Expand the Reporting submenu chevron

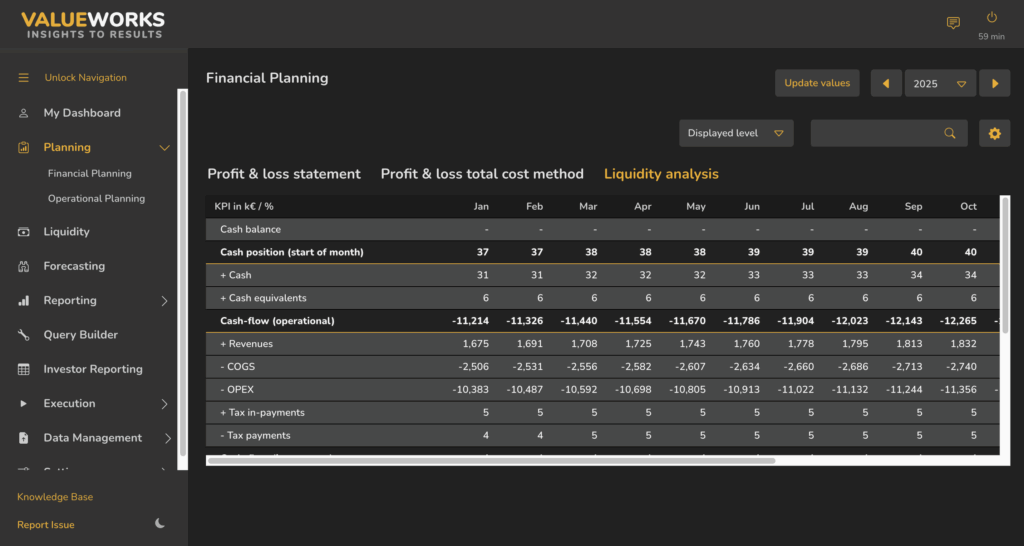(x=165, y=301)
